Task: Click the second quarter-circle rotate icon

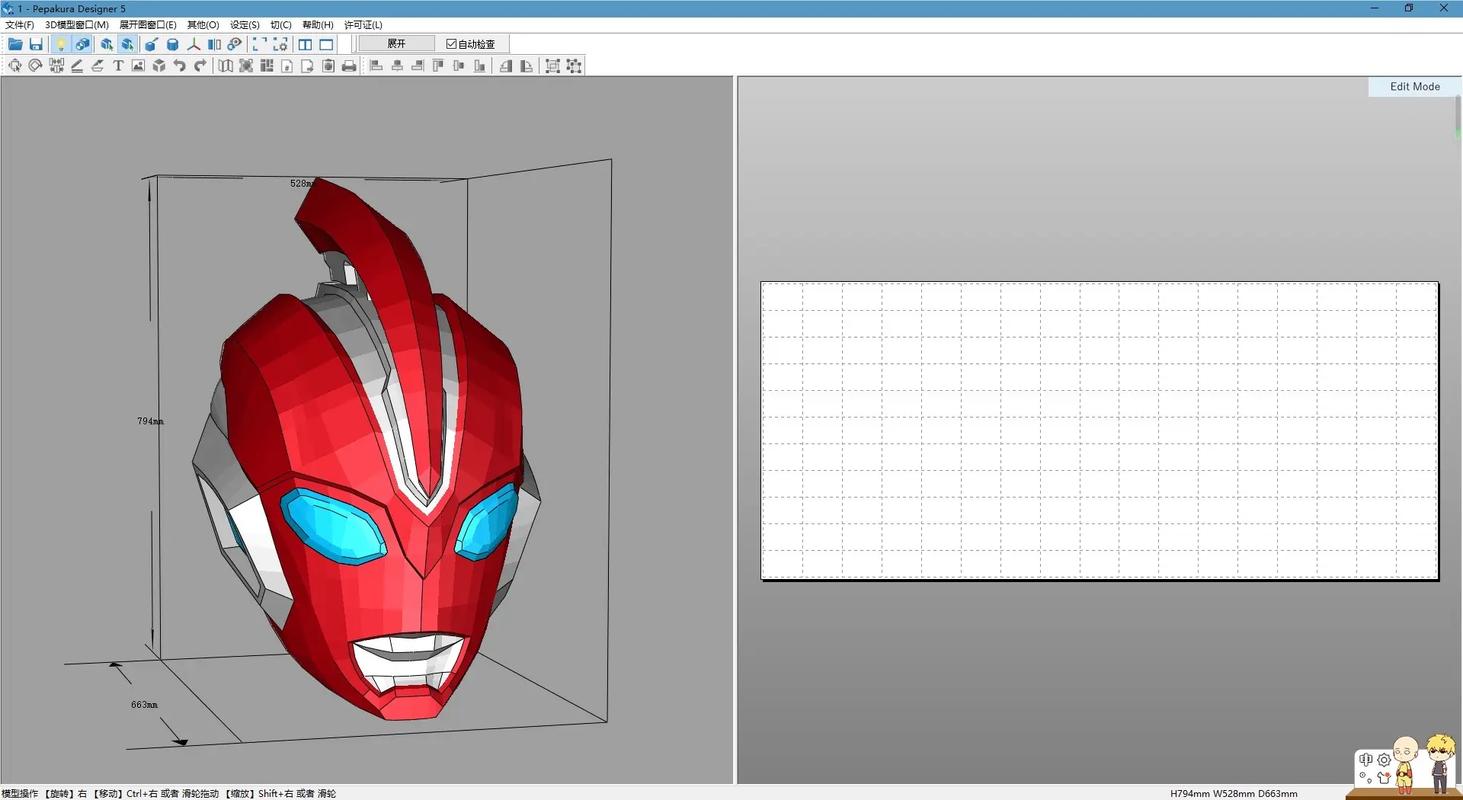Action: pos(526,66)
